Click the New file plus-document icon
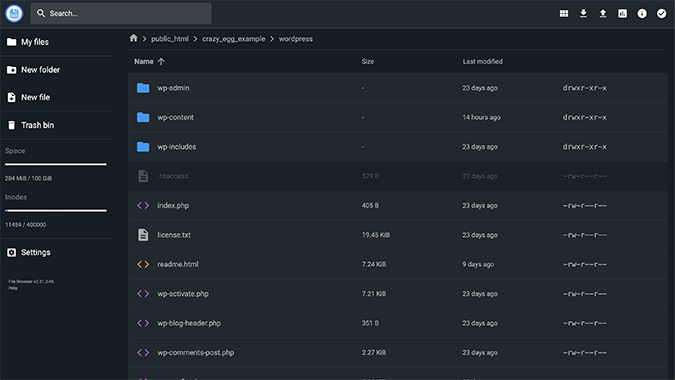The image size is (675, 380). coord(12,97)
